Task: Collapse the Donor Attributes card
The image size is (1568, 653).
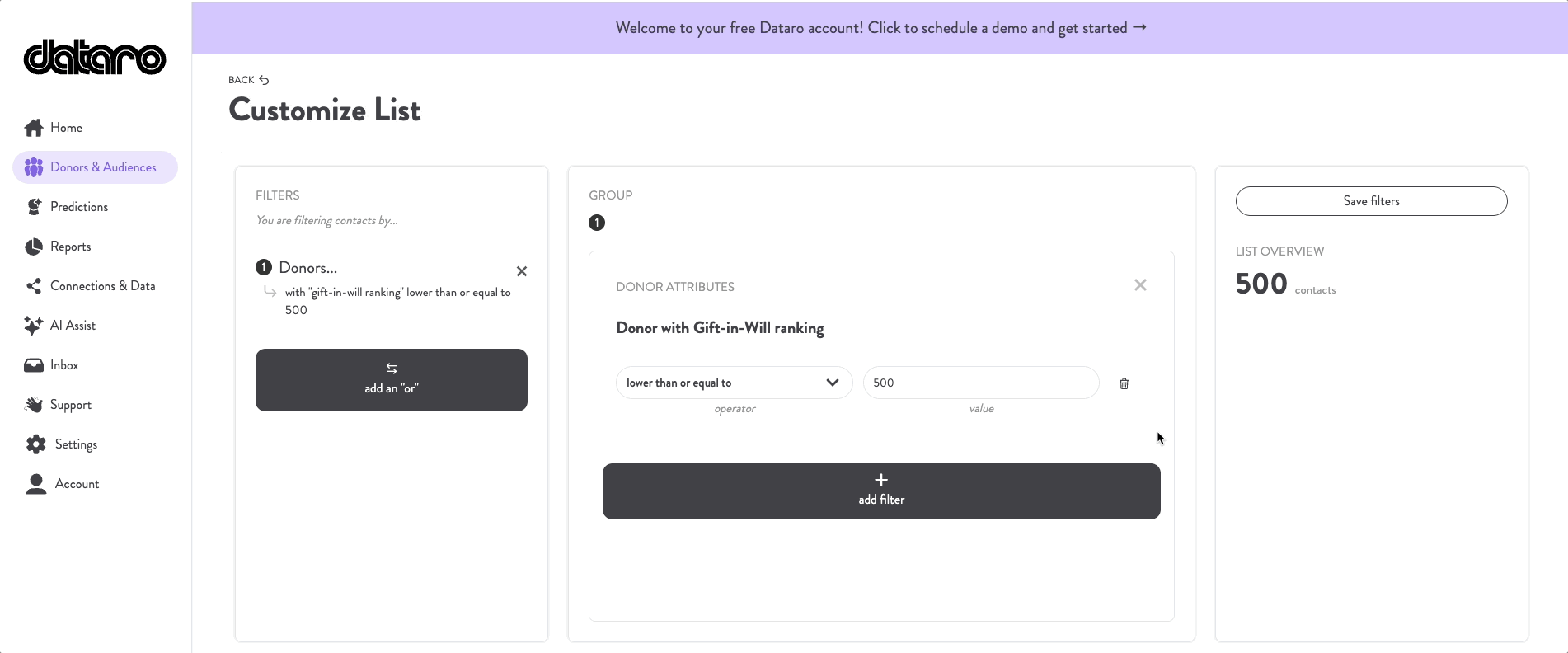Action: tap(1140, 284)
